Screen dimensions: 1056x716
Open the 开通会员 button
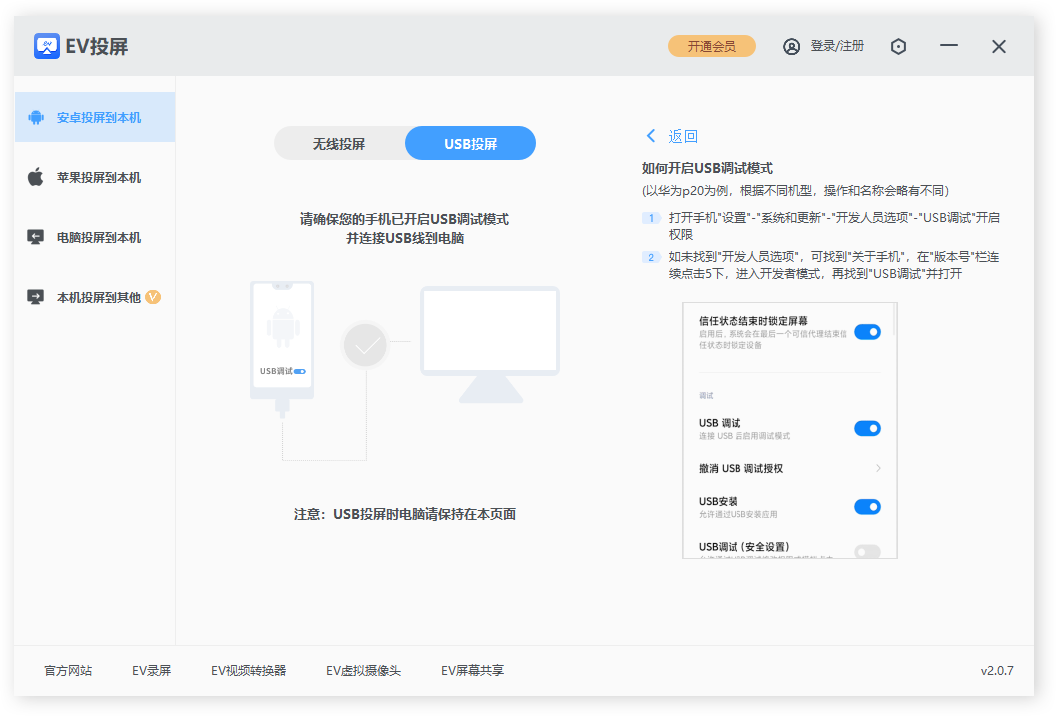coord(712,46)
